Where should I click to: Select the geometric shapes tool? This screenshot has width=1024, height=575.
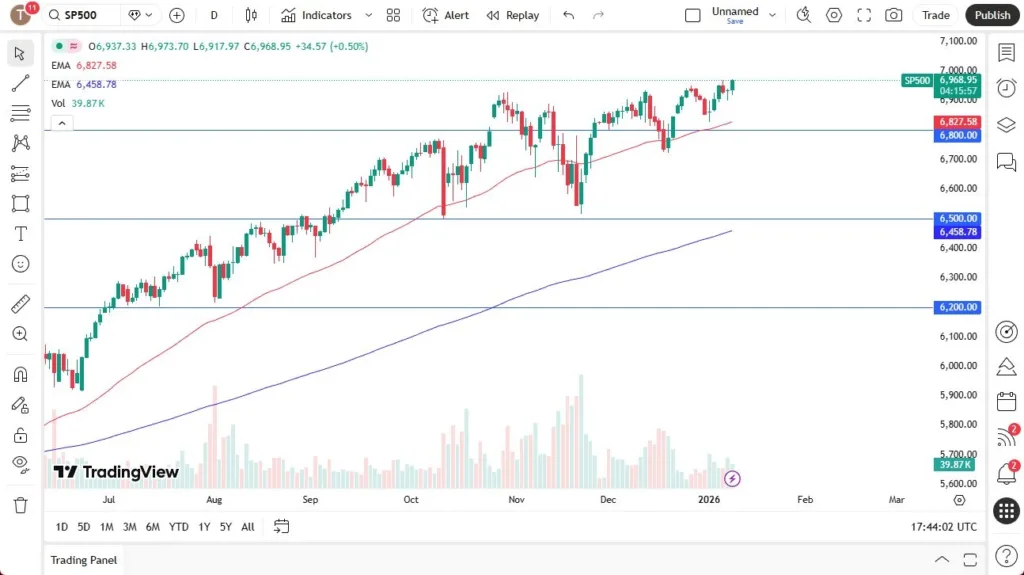[20, 203]
